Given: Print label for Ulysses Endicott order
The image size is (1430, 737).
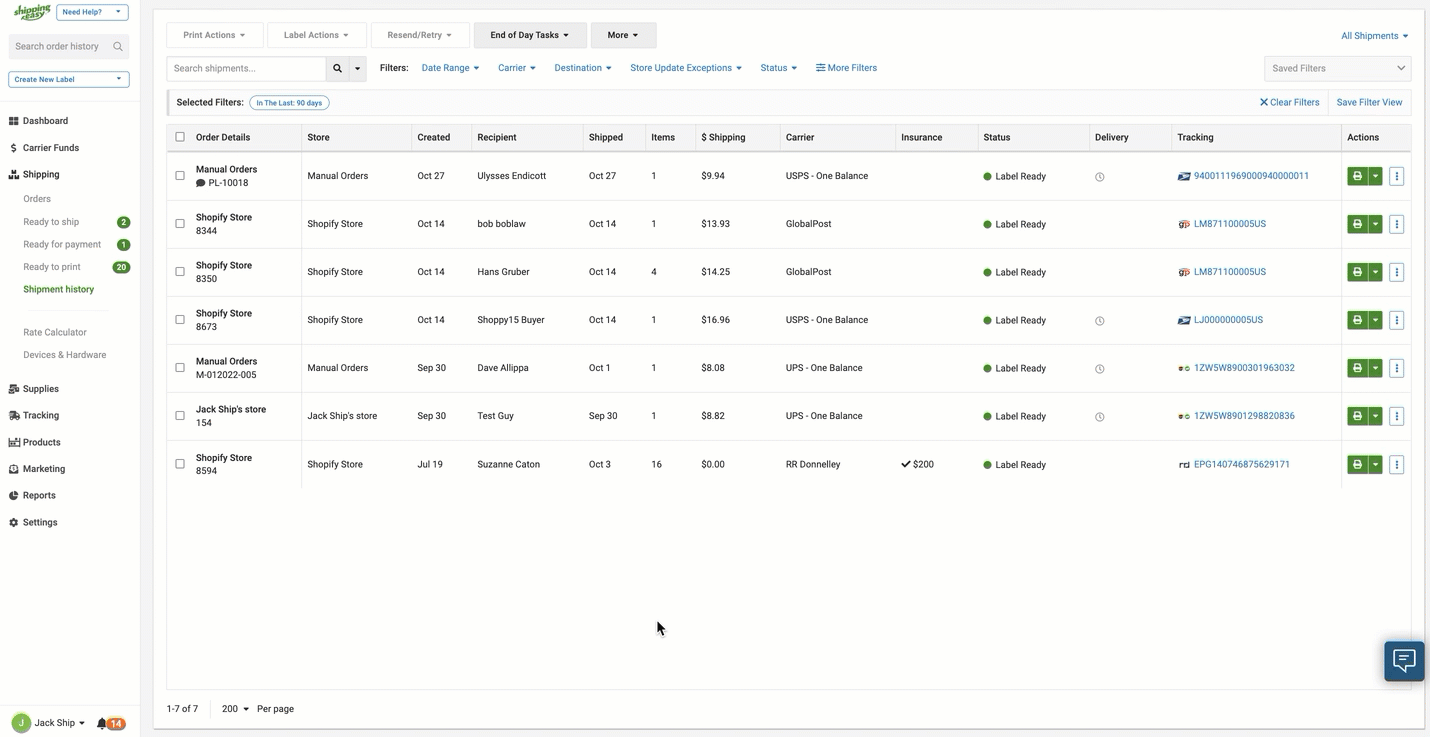Looking at the screenshot, I should coord(1357,176).
